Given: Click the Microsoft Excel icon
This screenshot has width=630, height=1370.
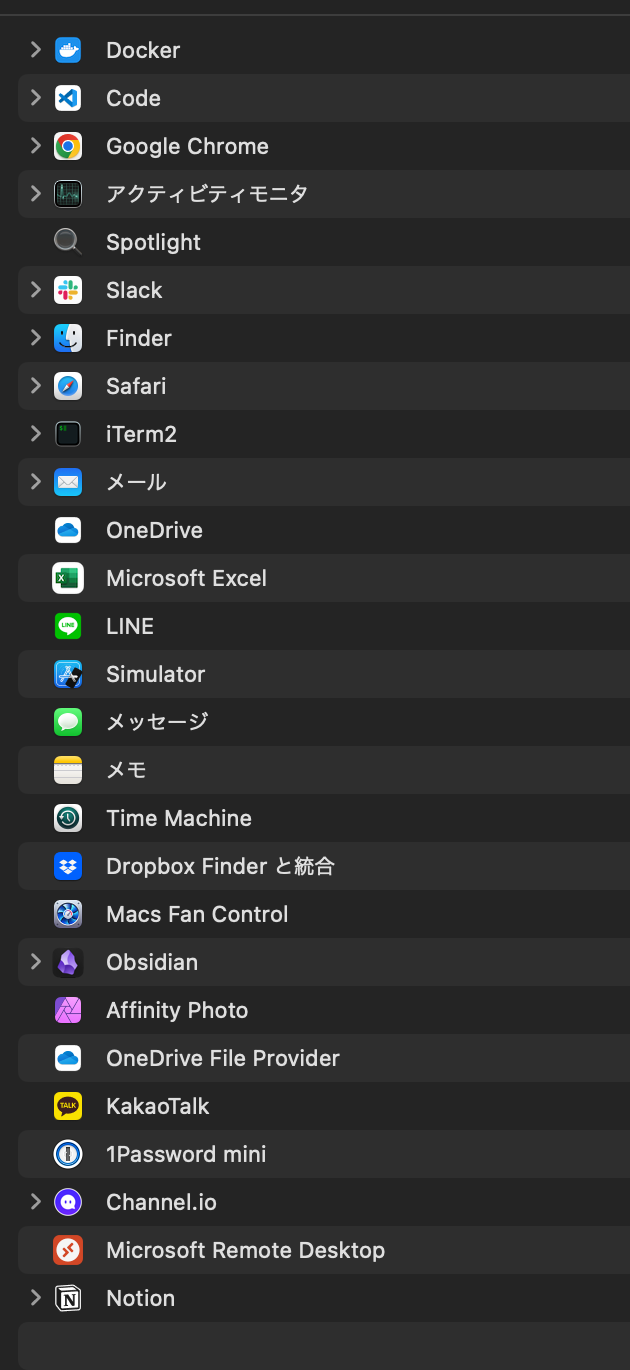Looking at the screenshot, I should point(68,578).
